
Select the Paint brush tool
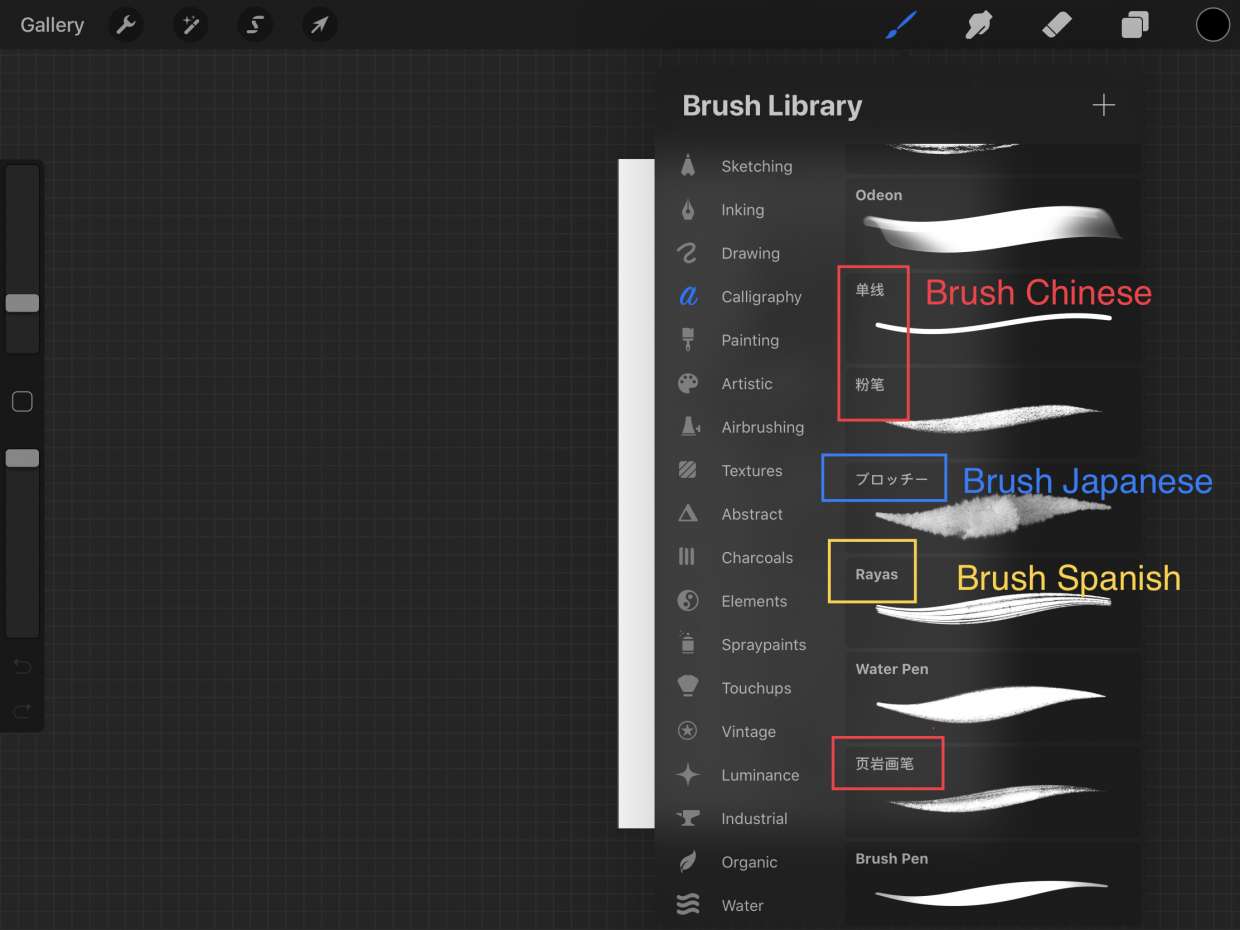click(900, 25)
